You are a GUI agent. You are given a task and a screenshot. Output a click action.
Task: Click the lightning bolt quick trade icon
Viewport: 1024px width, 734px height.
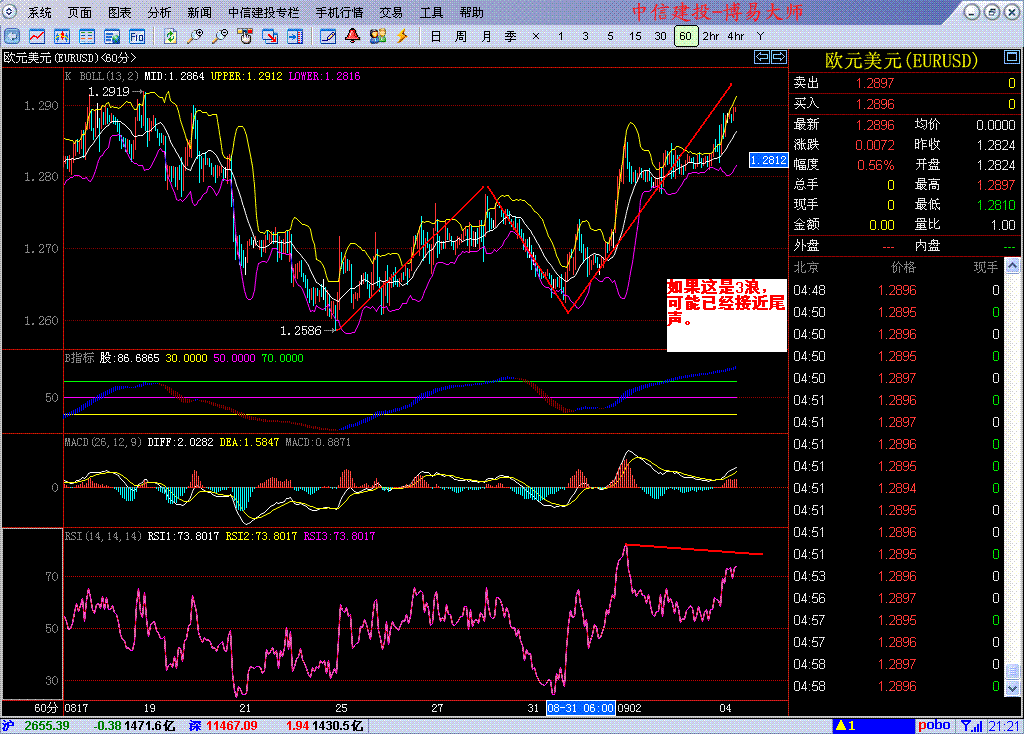[402, 37]
